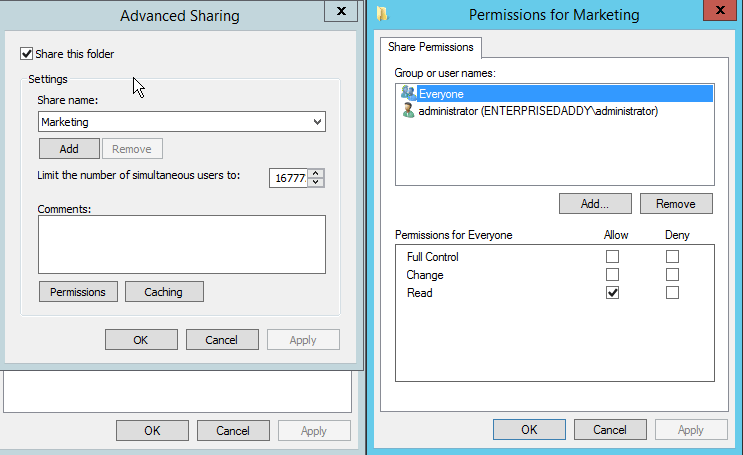Decrease simultaneous users limit with down arrow
This screenshot has width=743, height=455.
tap(317, 182)
